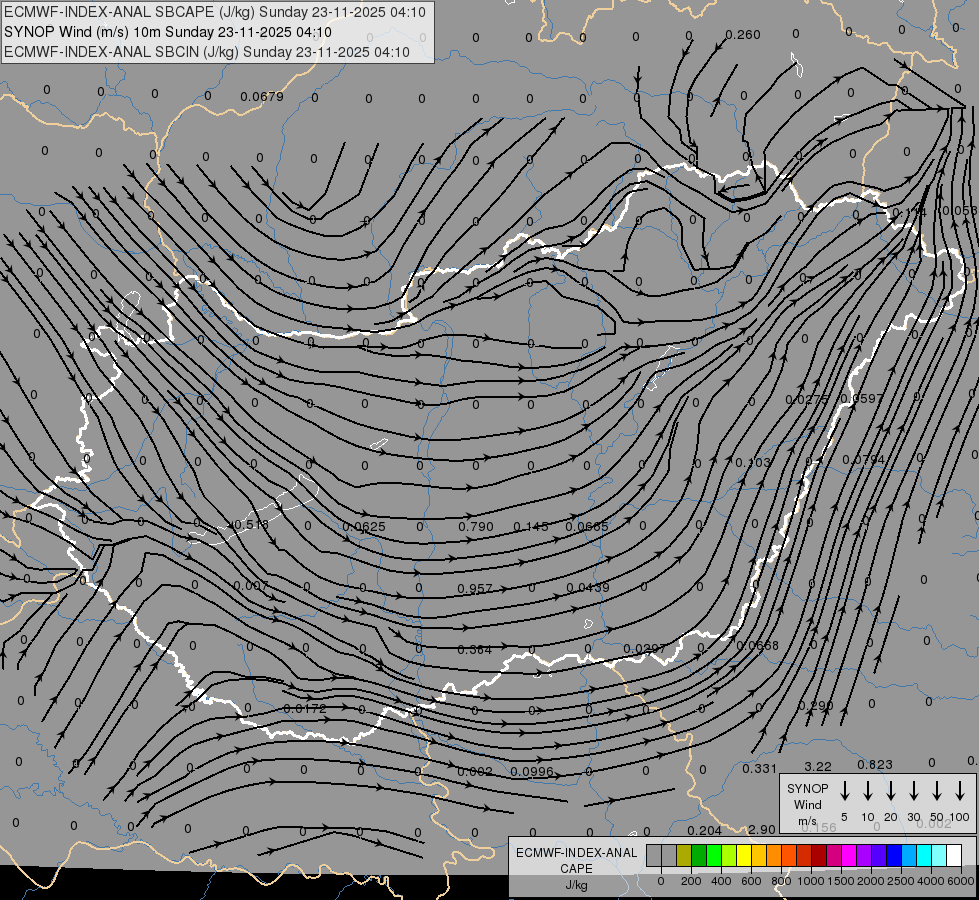The height and width of the screenshot is (900, 979).
Task: Click the 0.364 value on the map
Action: pos(475,650)
